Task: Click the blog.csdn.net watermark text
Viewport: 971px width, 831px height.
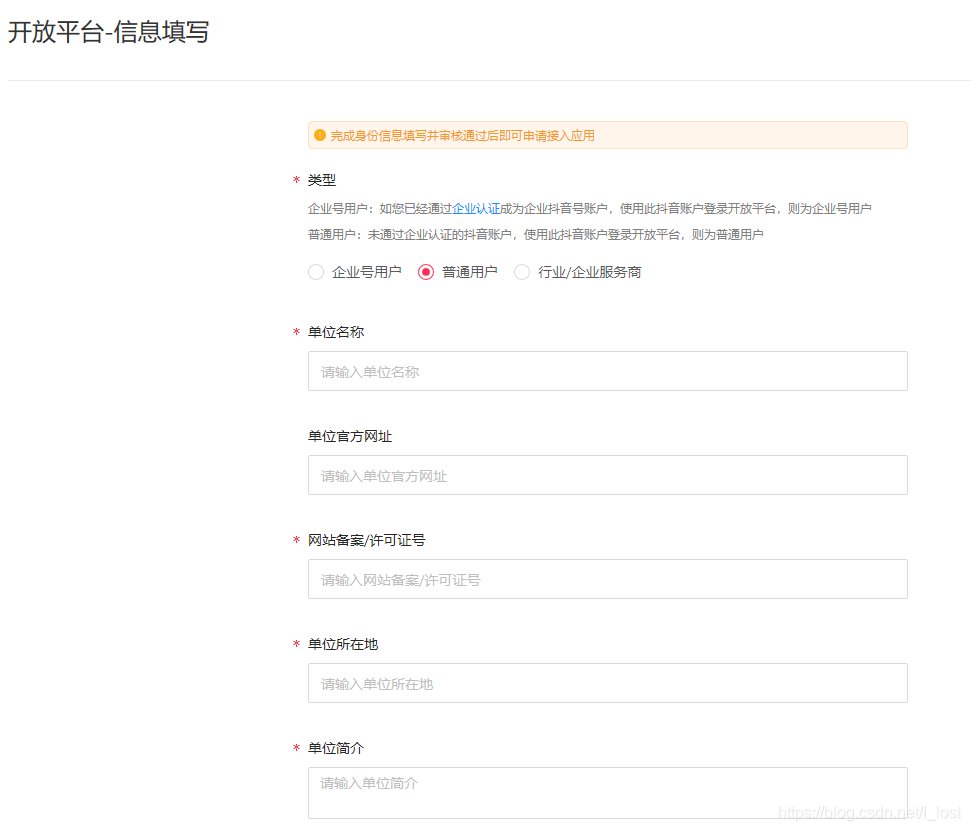Action: click(869, 813)
